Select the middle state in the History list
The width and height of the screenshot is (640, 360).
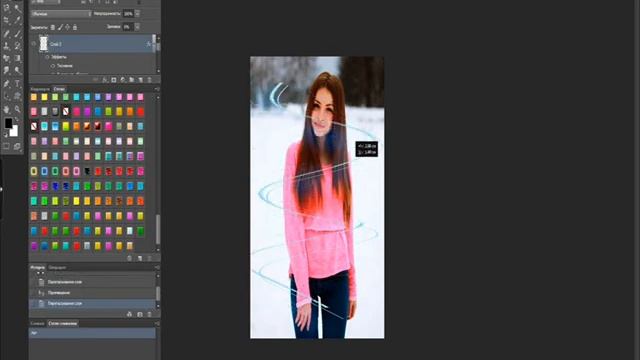pos(92,293)
